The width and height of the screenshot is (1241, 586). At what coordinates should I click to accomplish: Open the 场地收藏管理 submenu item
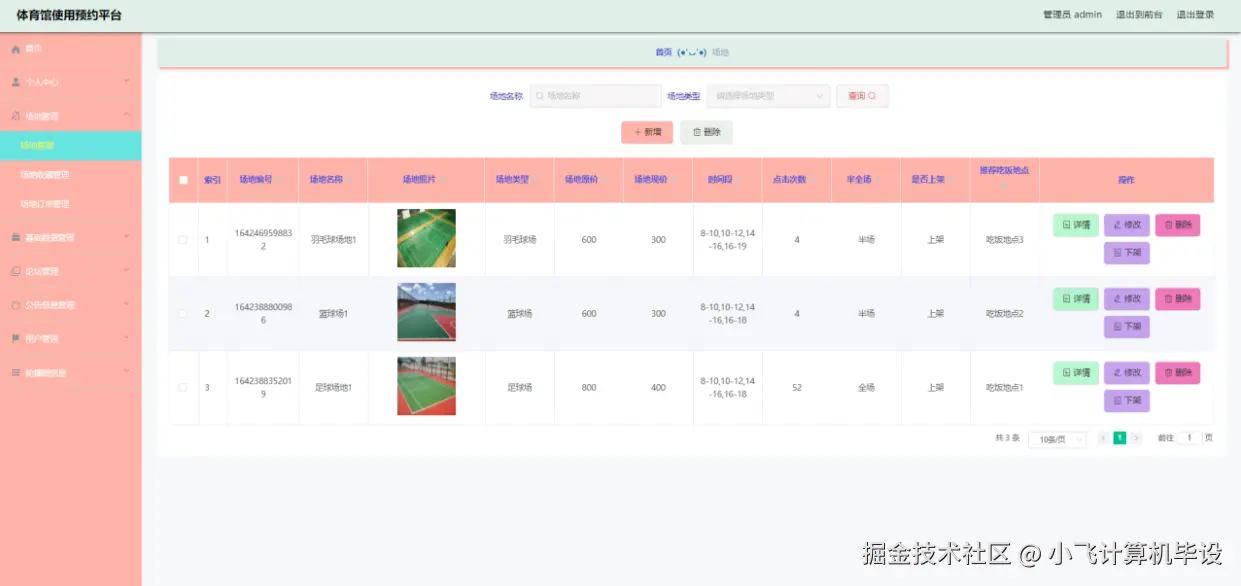pos(70,175)
